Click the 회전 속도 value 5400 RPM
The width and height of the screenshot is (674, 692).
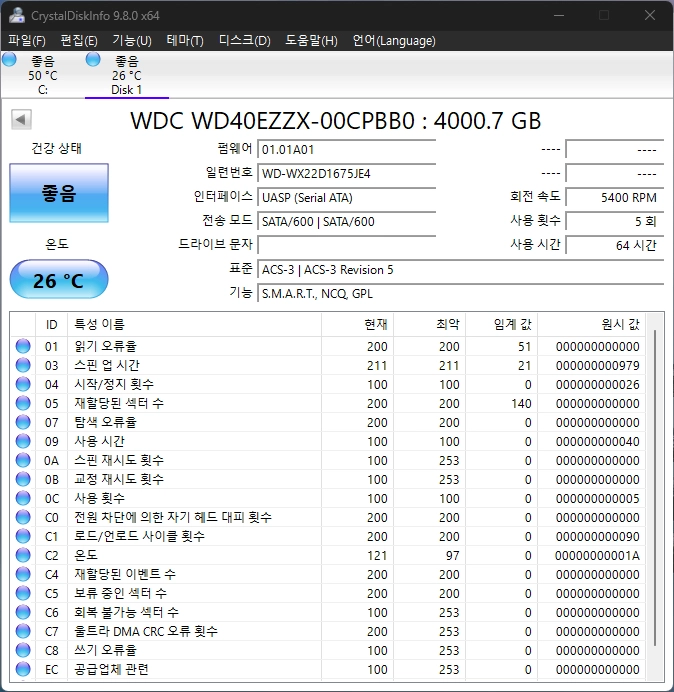(614, 197)
